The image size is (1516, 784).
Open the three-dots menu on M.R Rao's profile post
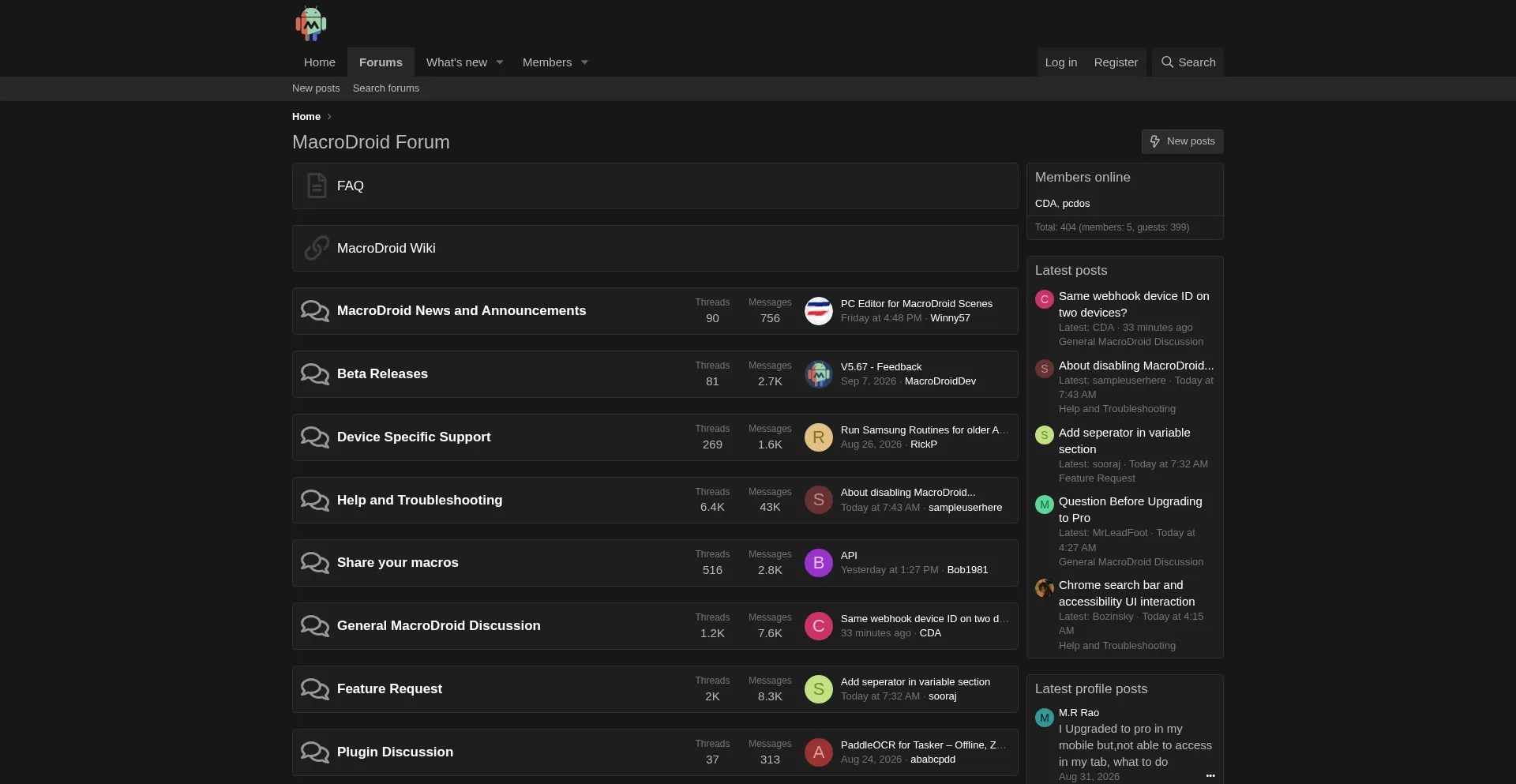click(1210, 776)
